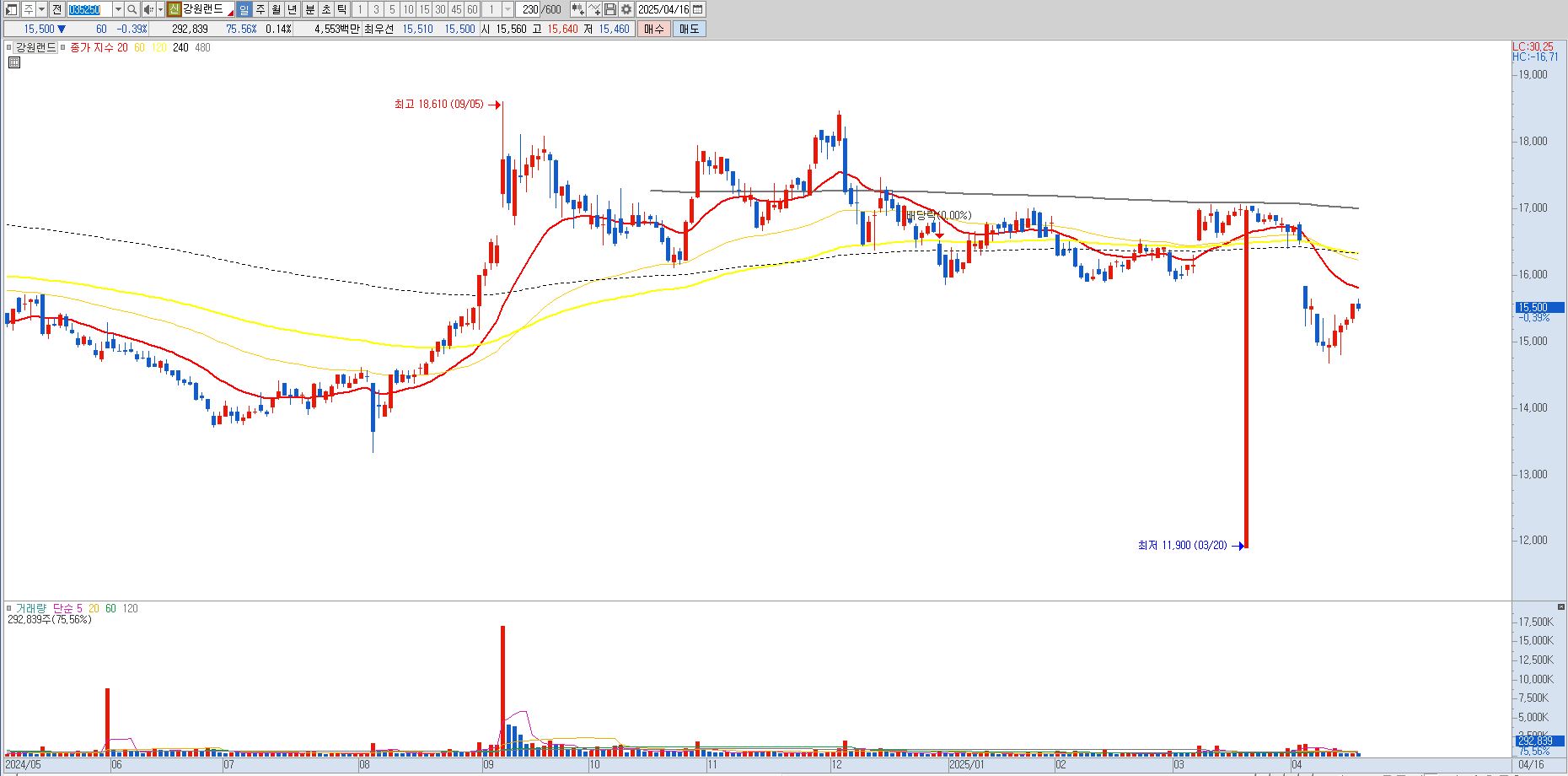Viewport: 1568px width, 776px height.
Task: Click the 전 button
Action: click(56, 9)
